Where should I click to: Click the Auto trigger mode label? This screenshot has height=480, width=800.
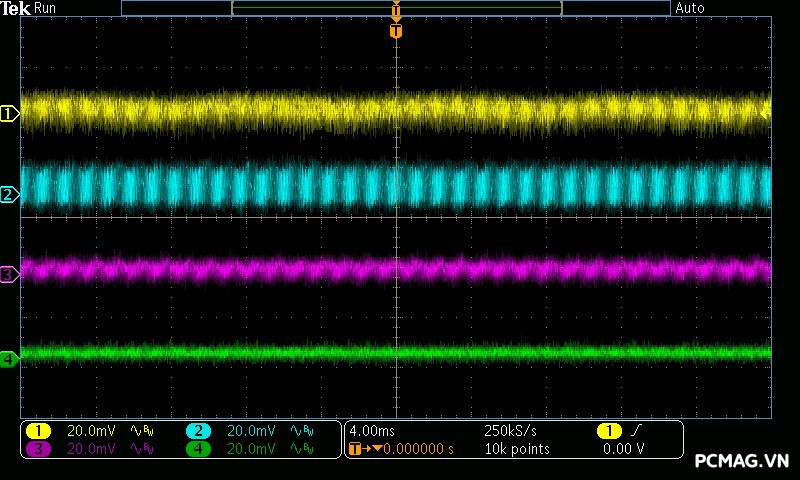click(690, 8)
